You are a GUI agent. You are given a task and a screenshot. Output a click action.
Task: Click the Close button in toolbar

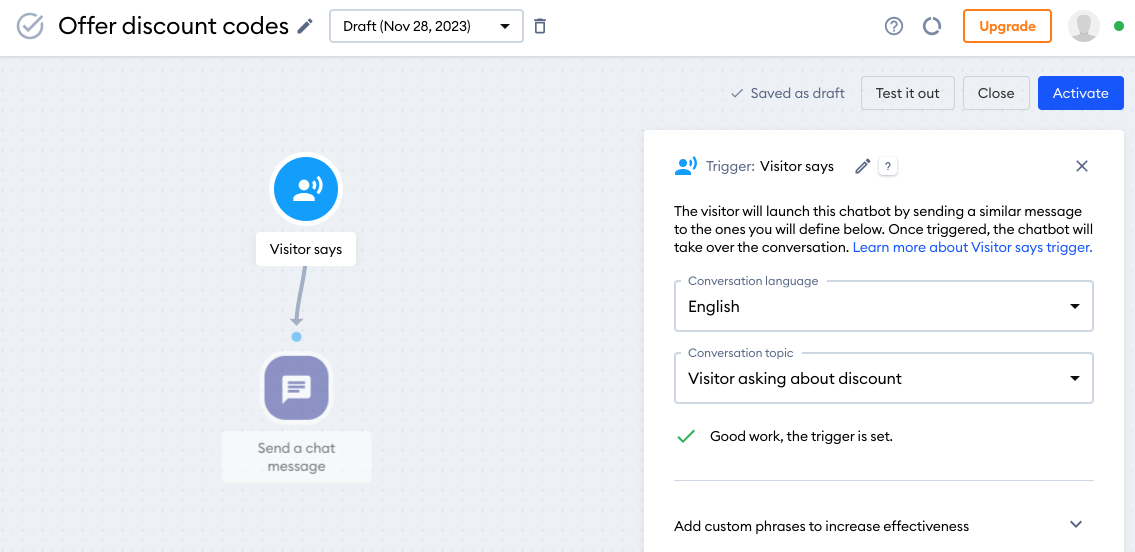coord(995,93)
